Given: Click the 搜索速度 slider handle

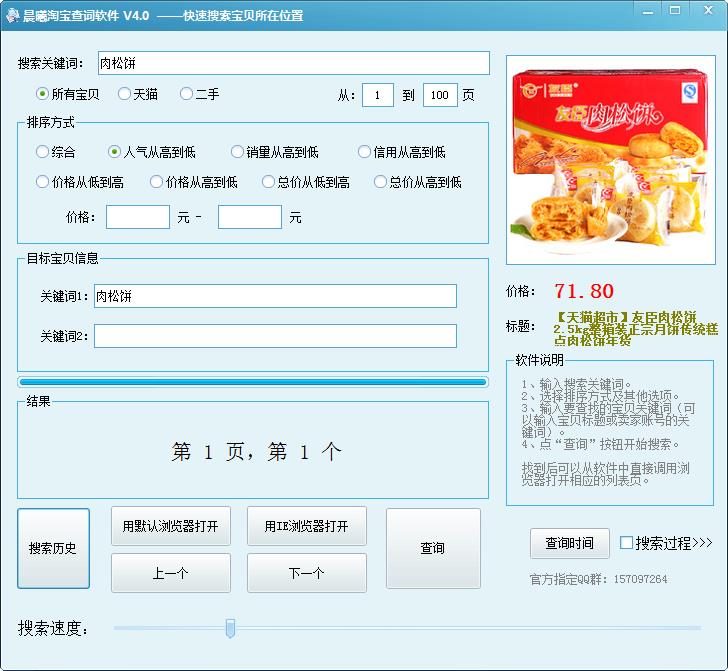Looking at the screenshot, I should coord(230,628).
